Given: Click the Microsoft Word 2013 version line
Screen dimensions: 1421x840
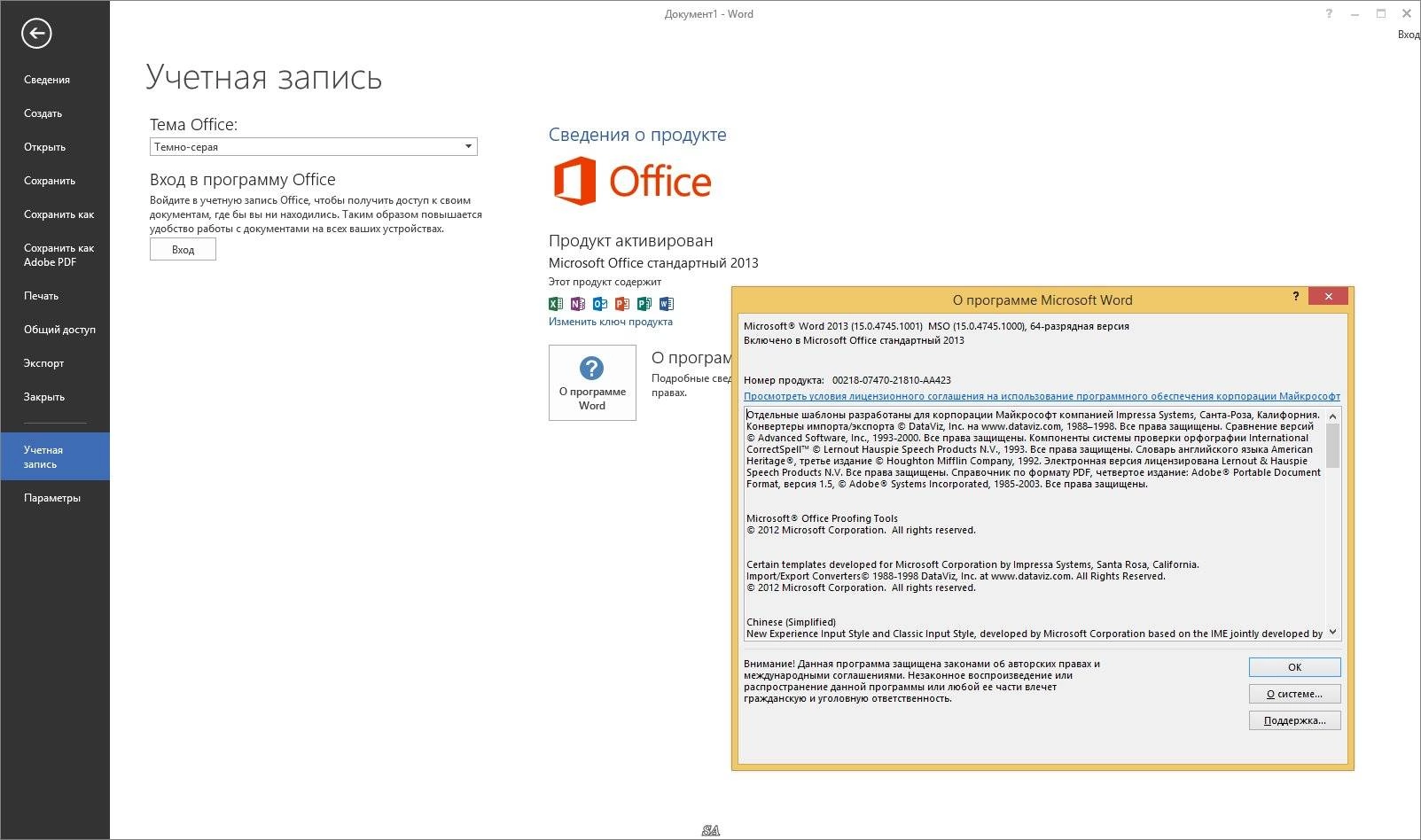Looking at the screenshot, I should click(x=936, y=326).
